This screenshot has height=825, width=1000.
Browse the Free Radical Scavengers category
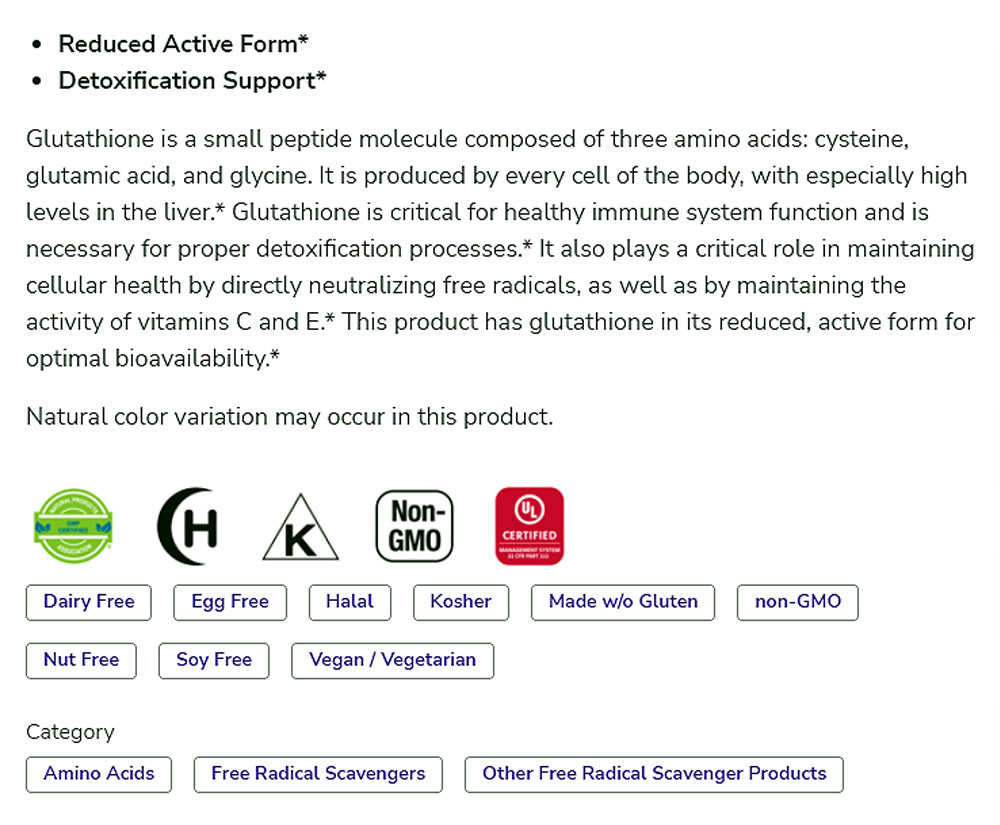coord(318,774)
